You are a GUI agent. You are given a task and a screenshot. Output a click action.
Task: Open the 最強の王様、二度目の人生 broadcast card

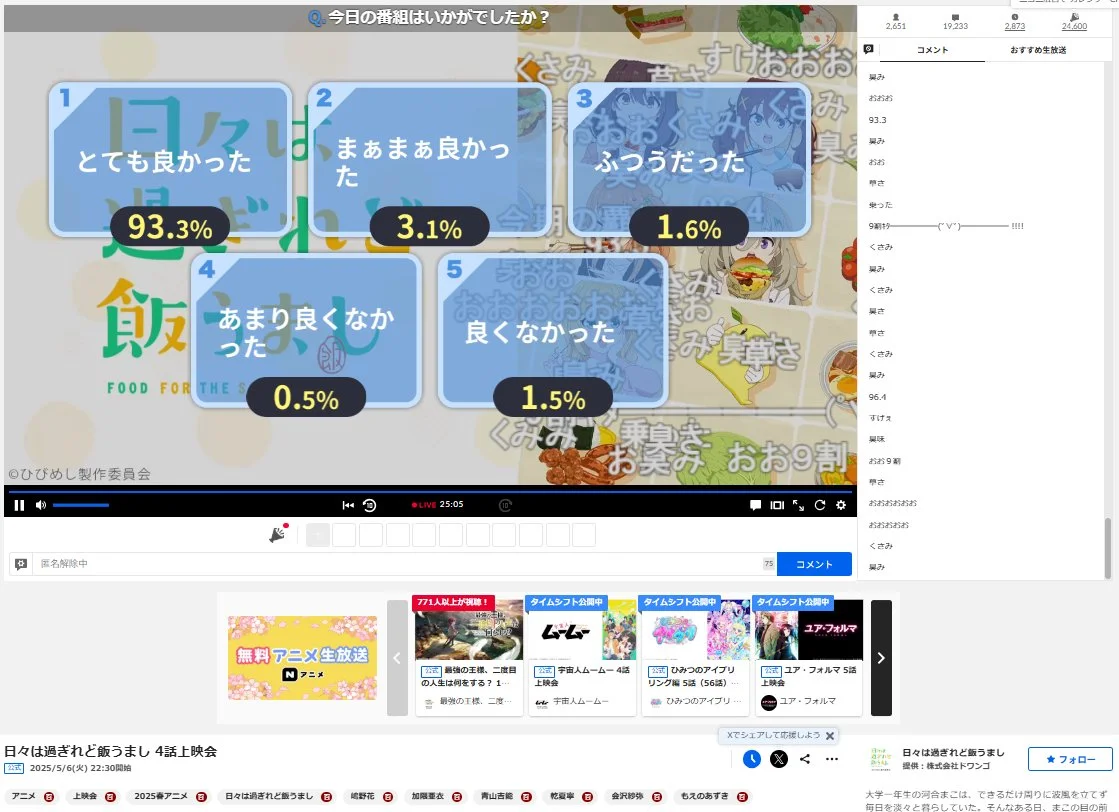469,656
